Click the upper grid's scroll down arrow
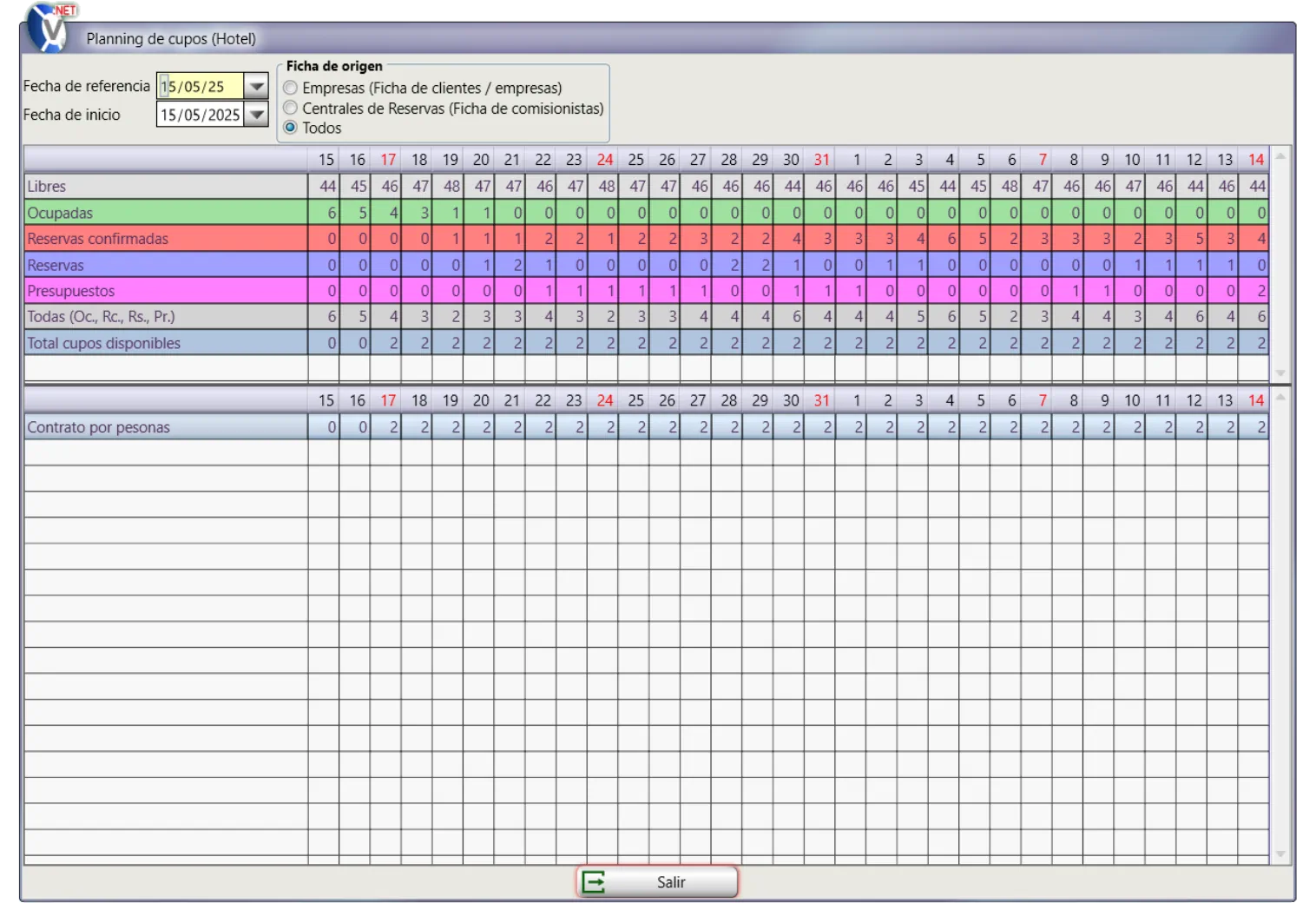The width and height of the screenshot is (1316, 903). coord(1280,373)
